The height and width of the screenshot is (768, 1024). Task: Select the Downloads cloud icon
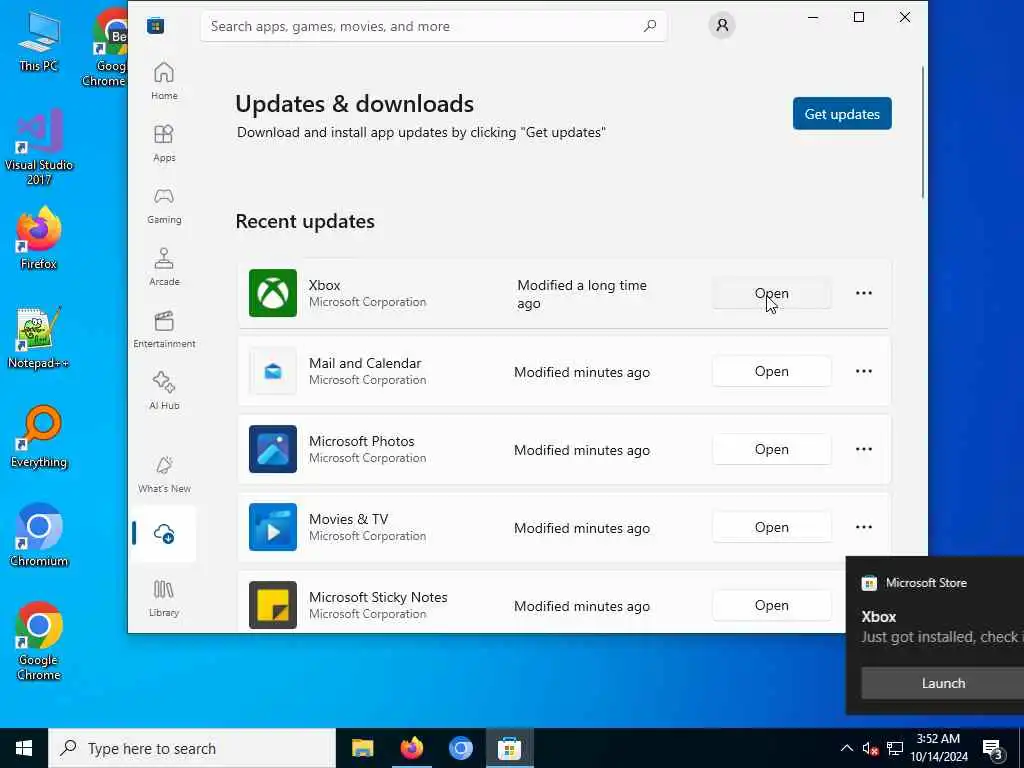click(x=164, y=534)
